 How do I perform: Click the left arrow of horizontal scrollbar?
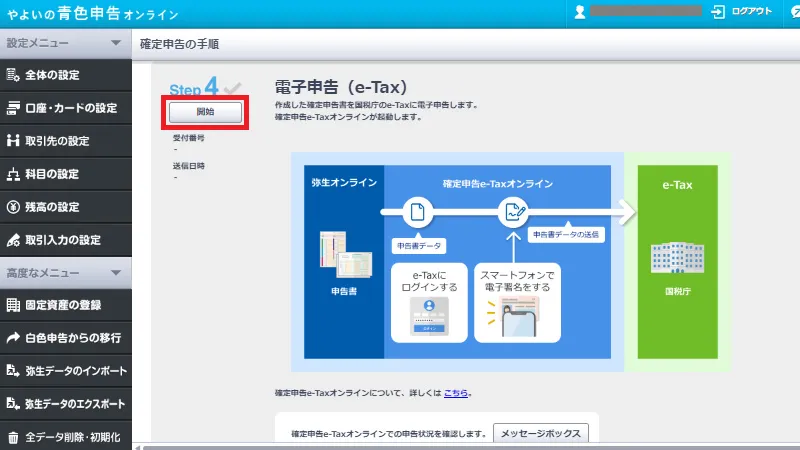(x=137, y=447)
